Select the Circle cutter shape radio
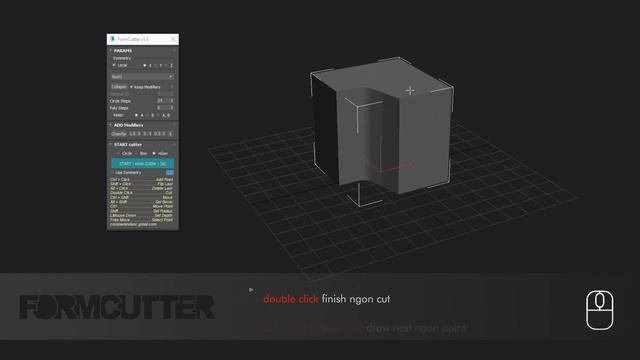This screenshot has height=360, width=640. 118,153
